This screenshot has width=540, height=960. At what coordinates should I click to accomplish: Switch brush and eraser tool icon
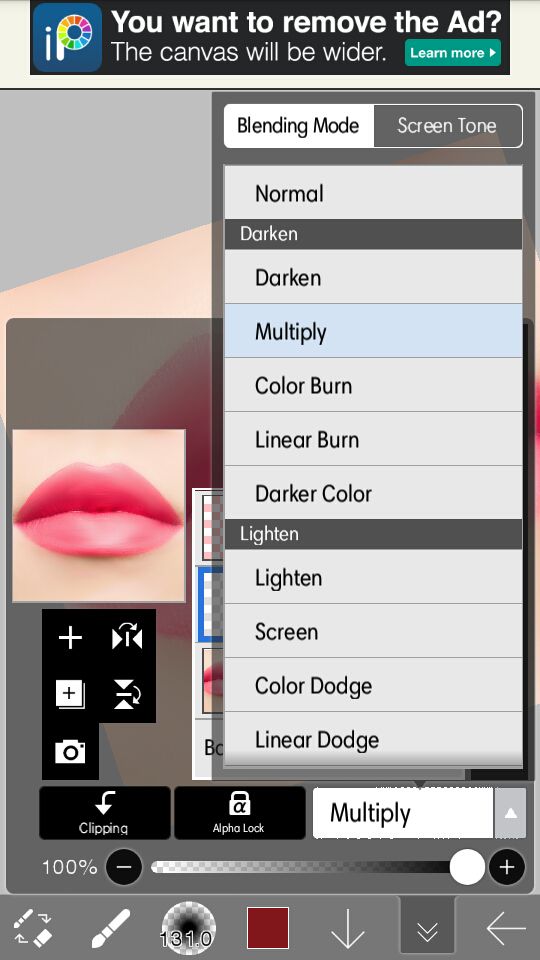(x=32, y=928)
